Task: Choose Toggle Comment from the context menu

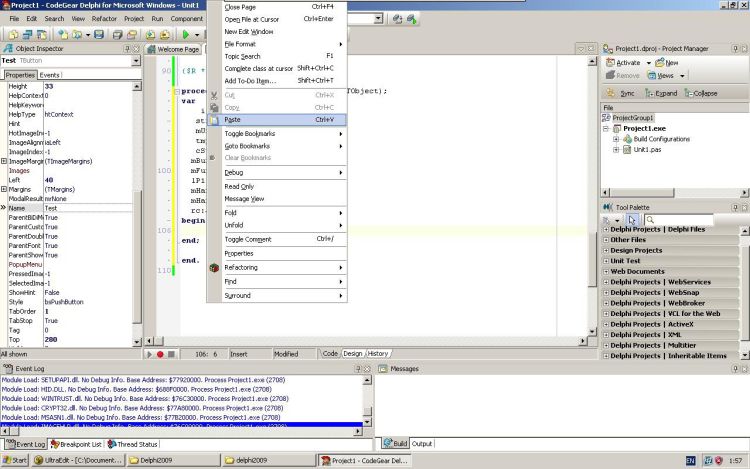Action: 277,239
